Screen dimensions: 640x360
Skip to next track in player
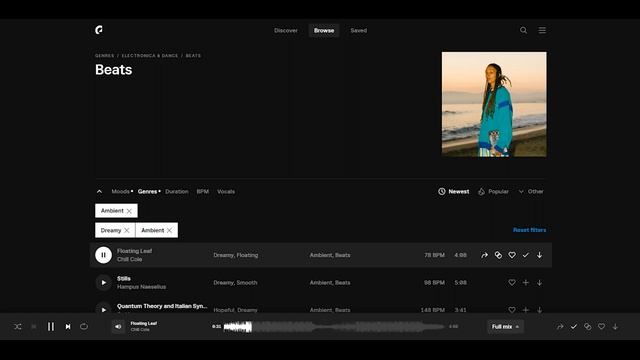(x=68, y=327)
